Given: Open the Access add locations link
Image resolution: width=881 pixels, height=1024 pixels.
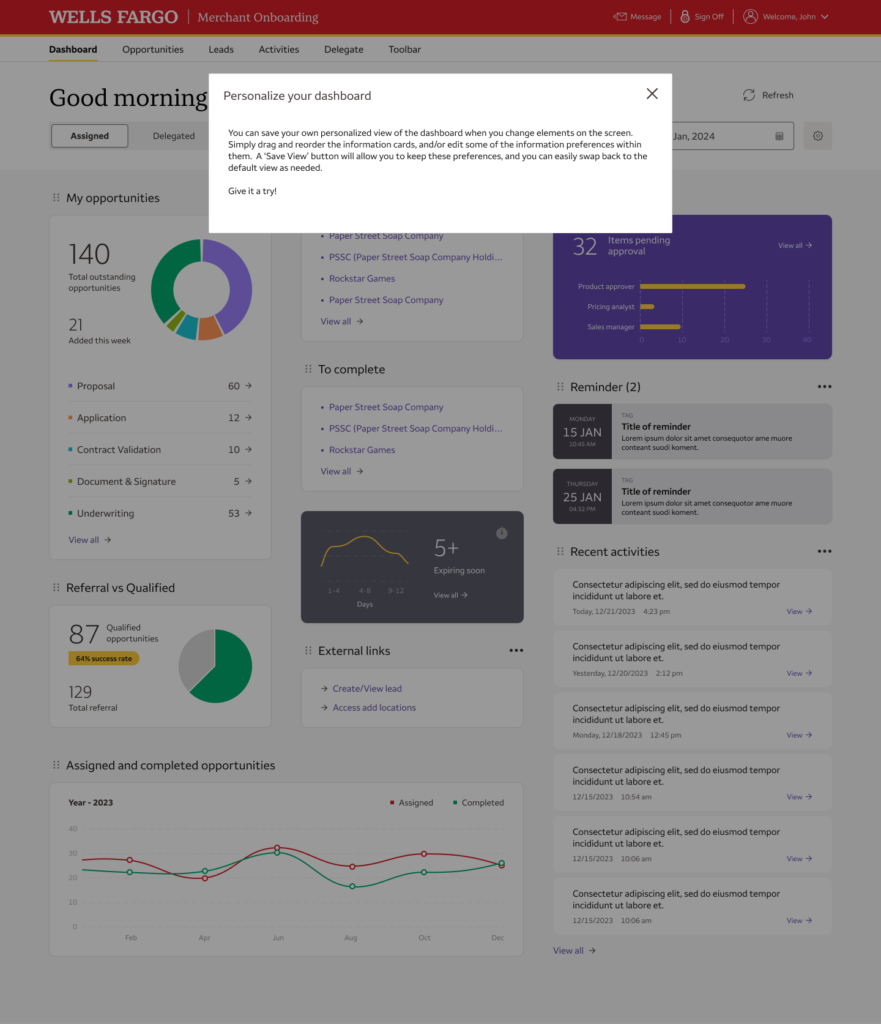Looking at the screenshot, I should pos(374,707).
